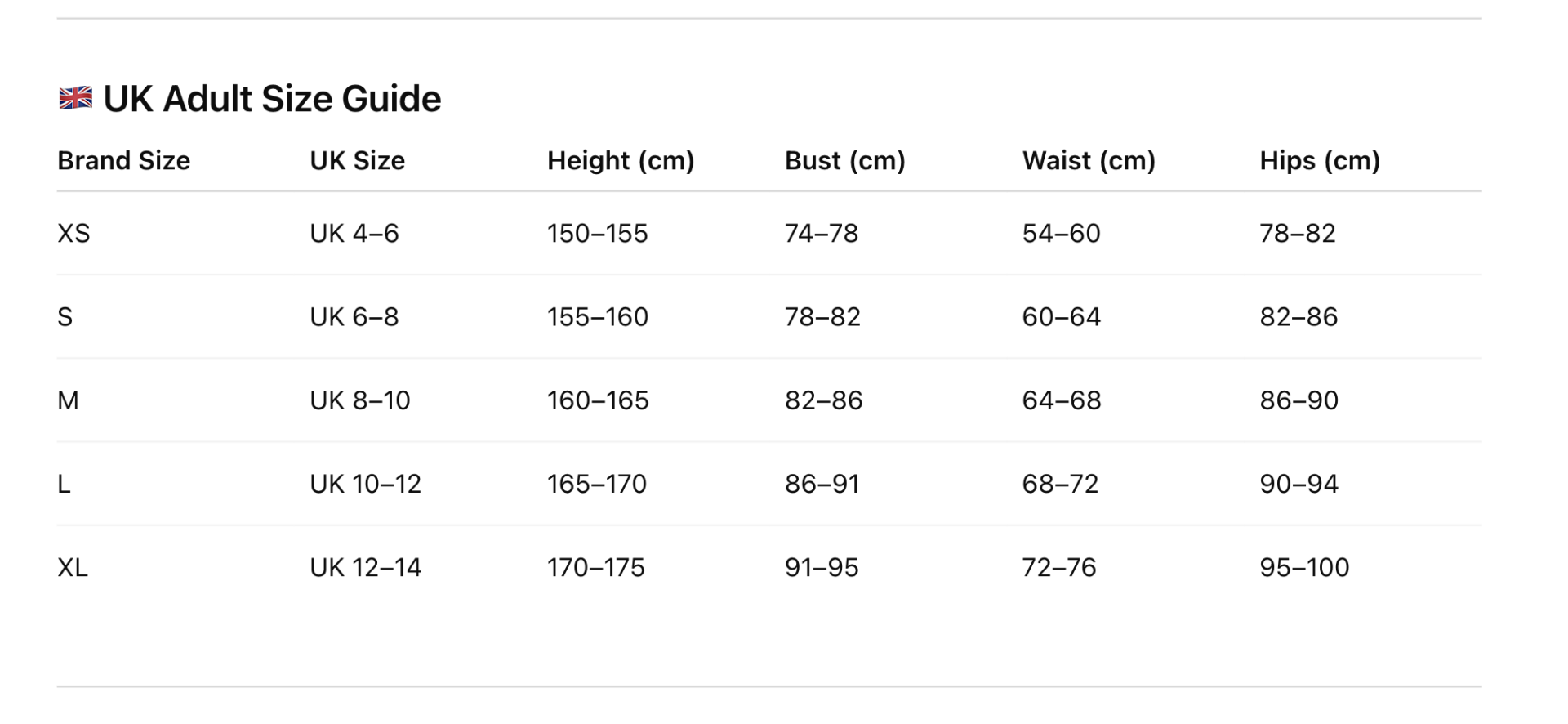Click the UK flag icon
This screenshot has width=1568, height=724.
(76, 99)
